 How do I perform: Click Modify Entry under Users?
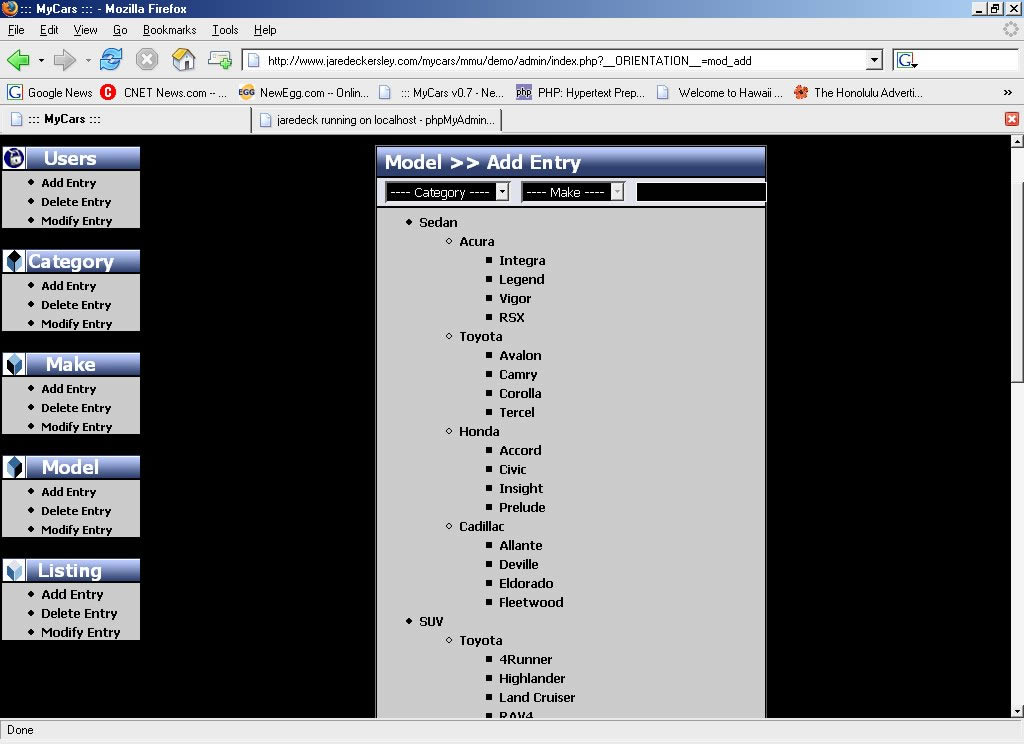point(76,221)
